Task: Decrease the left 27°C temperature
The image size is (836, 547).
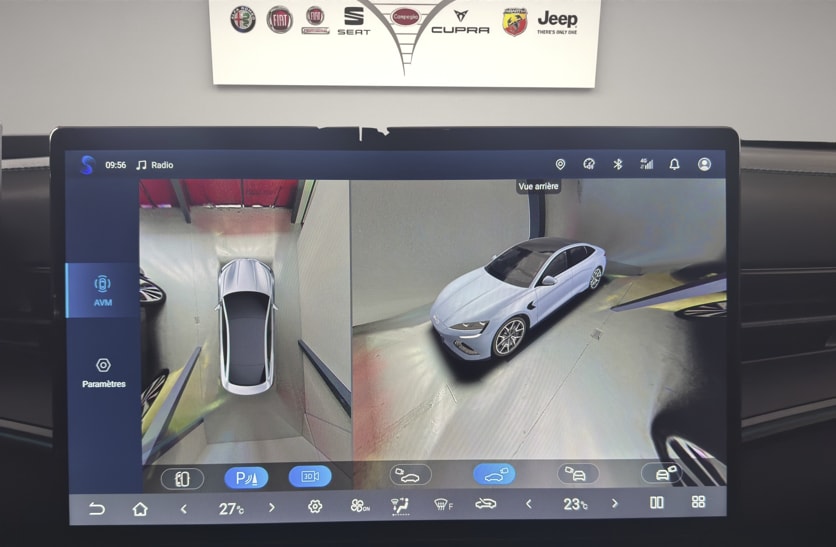Action: 183,509
